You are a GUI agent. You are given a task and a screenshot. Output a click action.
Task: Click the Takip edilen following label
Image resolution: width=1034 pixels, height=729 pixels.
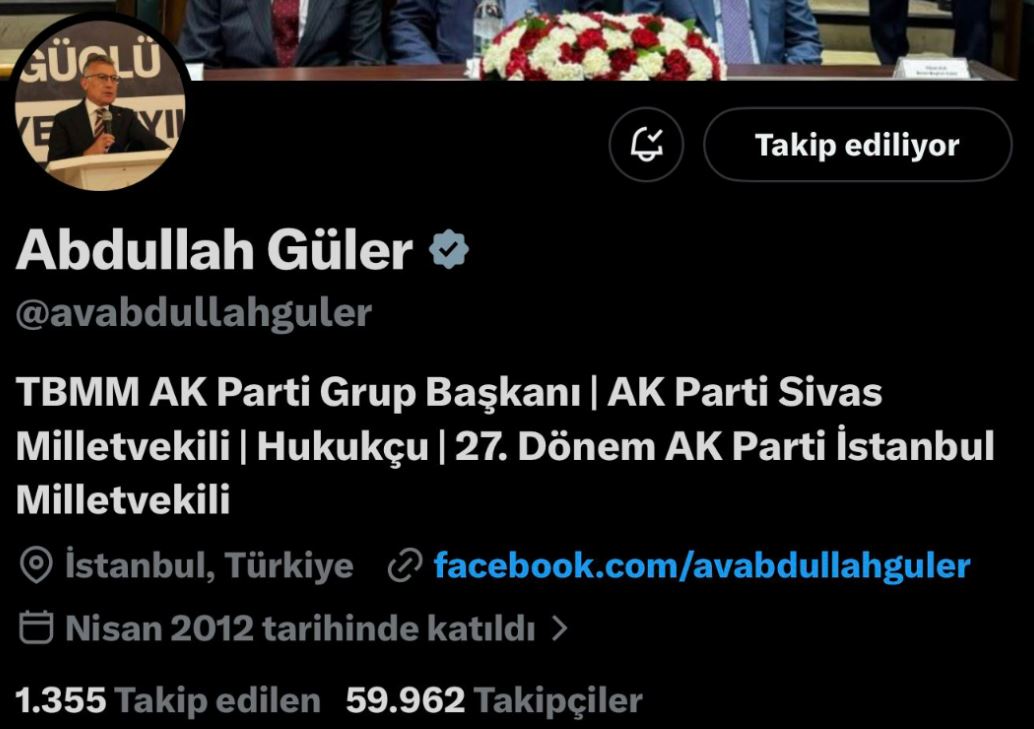(x=218, y=700)
